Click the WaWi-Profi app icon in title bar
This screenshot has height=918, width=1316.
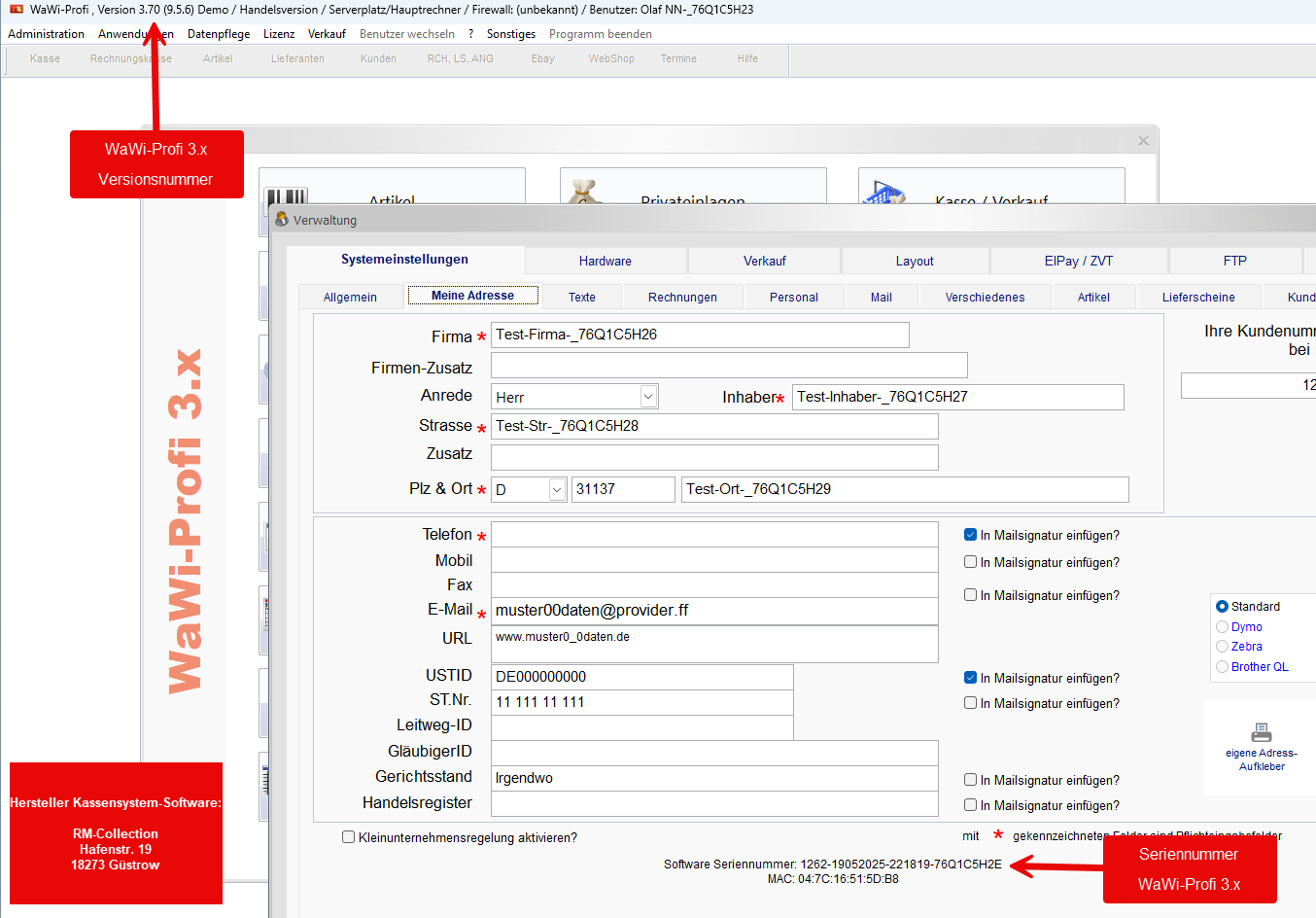(16, 10)
